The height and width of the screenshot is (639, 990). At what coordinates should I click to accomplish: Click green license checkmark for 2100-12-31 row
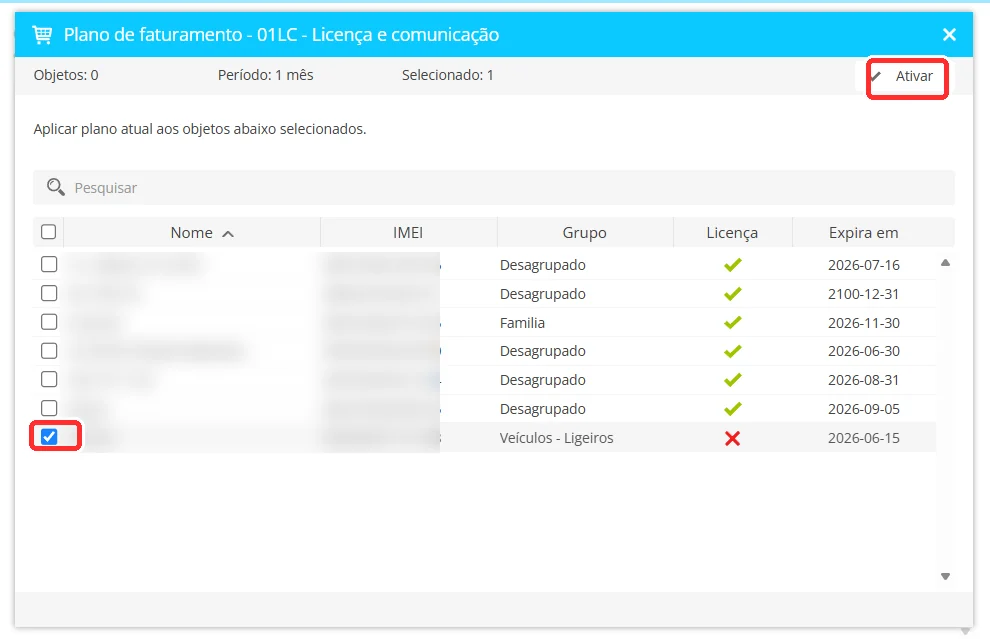coord(732,294)
